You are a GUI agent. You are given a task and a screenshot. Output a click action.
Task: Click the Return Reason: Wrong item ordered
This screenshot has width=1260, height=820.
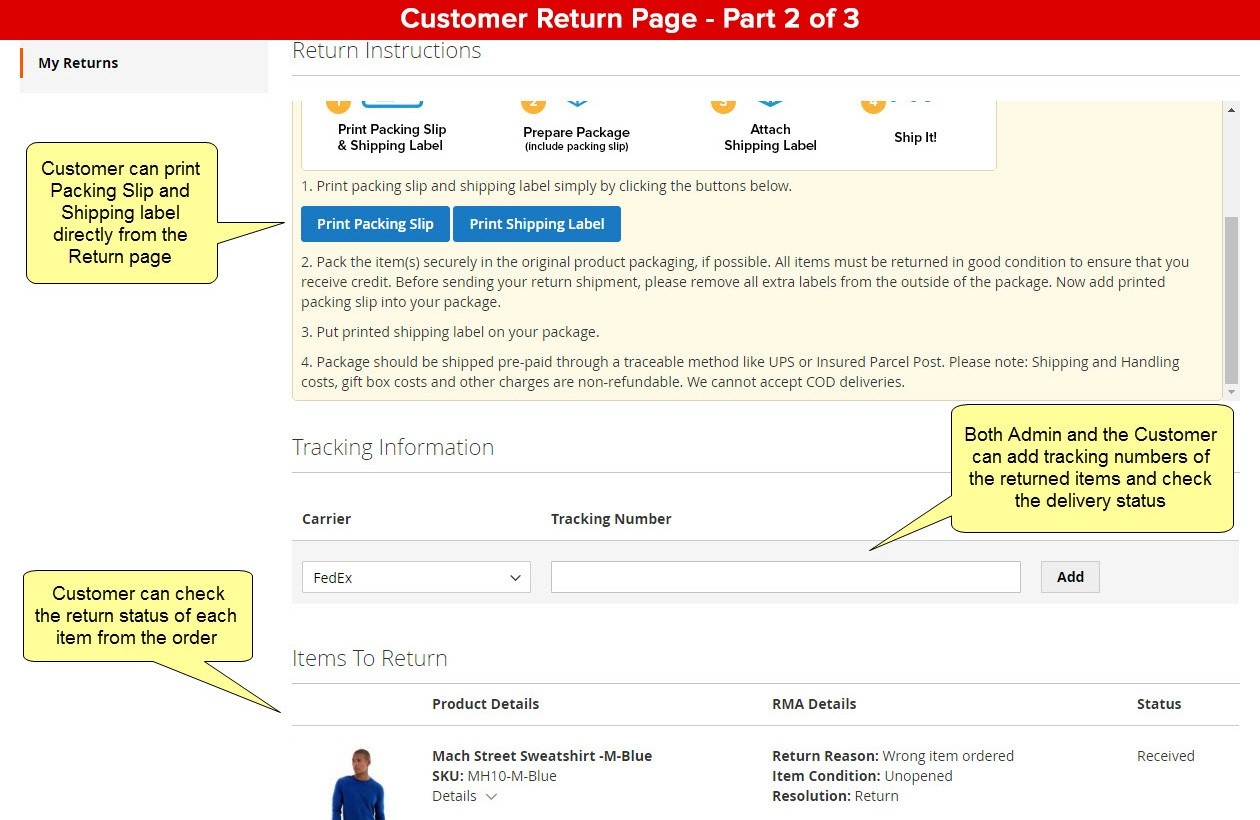(x=893, y=756)
